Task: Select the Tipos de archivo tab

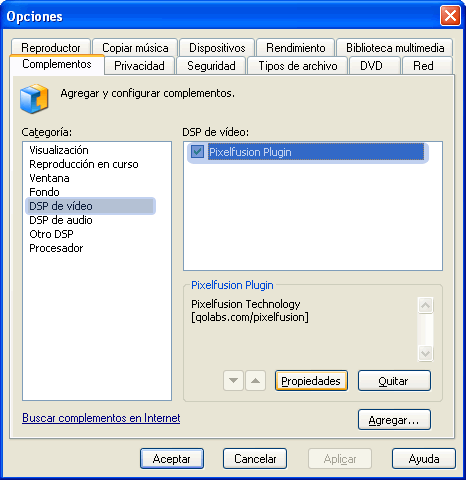Action: [x=298, y=66]
